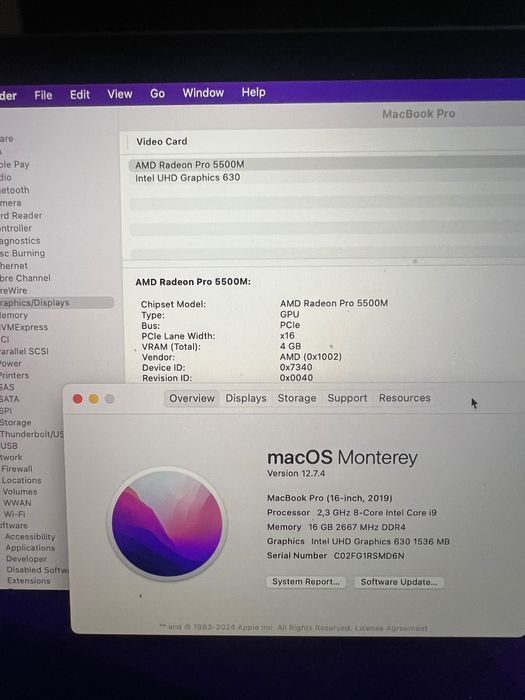
Task: Select Thunderbolt/USB4 in the sidebar
Action: click(32, 434)
